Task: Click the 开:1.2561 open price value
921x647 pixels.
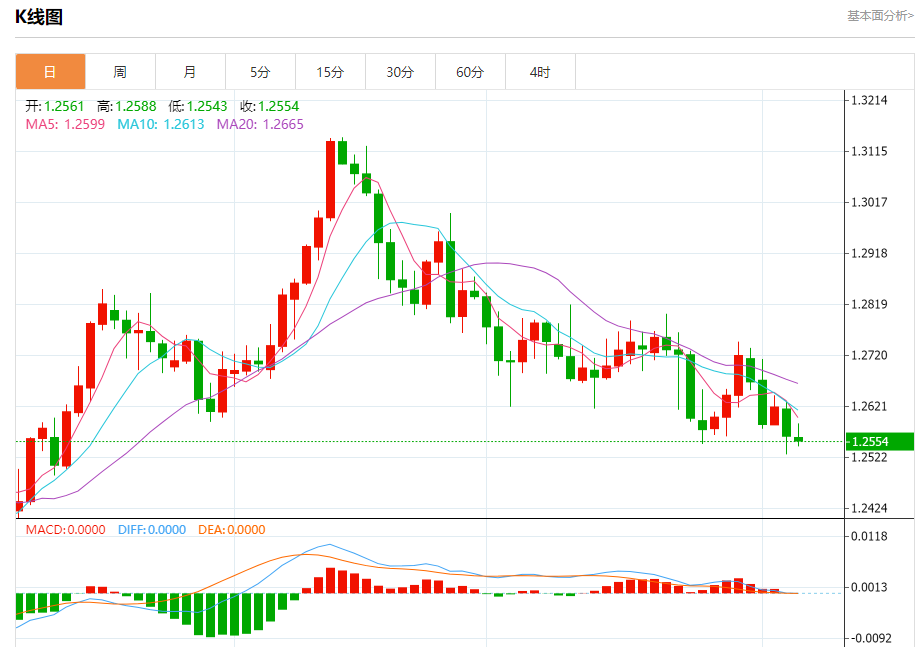Action: pyautogui.click(x=55, y=106)
